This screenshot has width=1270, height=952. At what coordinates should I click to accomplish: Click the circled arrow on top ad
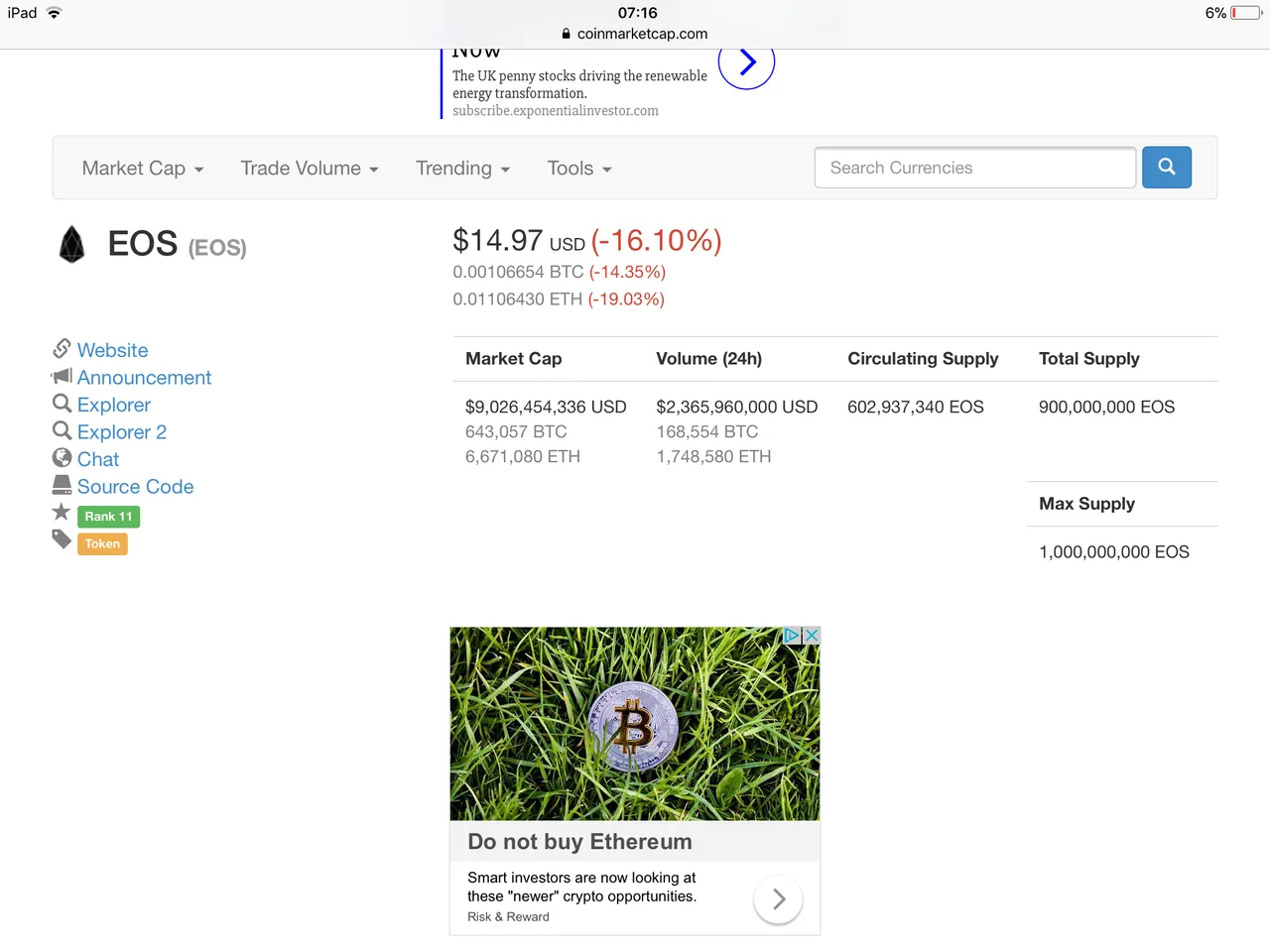(746, 63)
